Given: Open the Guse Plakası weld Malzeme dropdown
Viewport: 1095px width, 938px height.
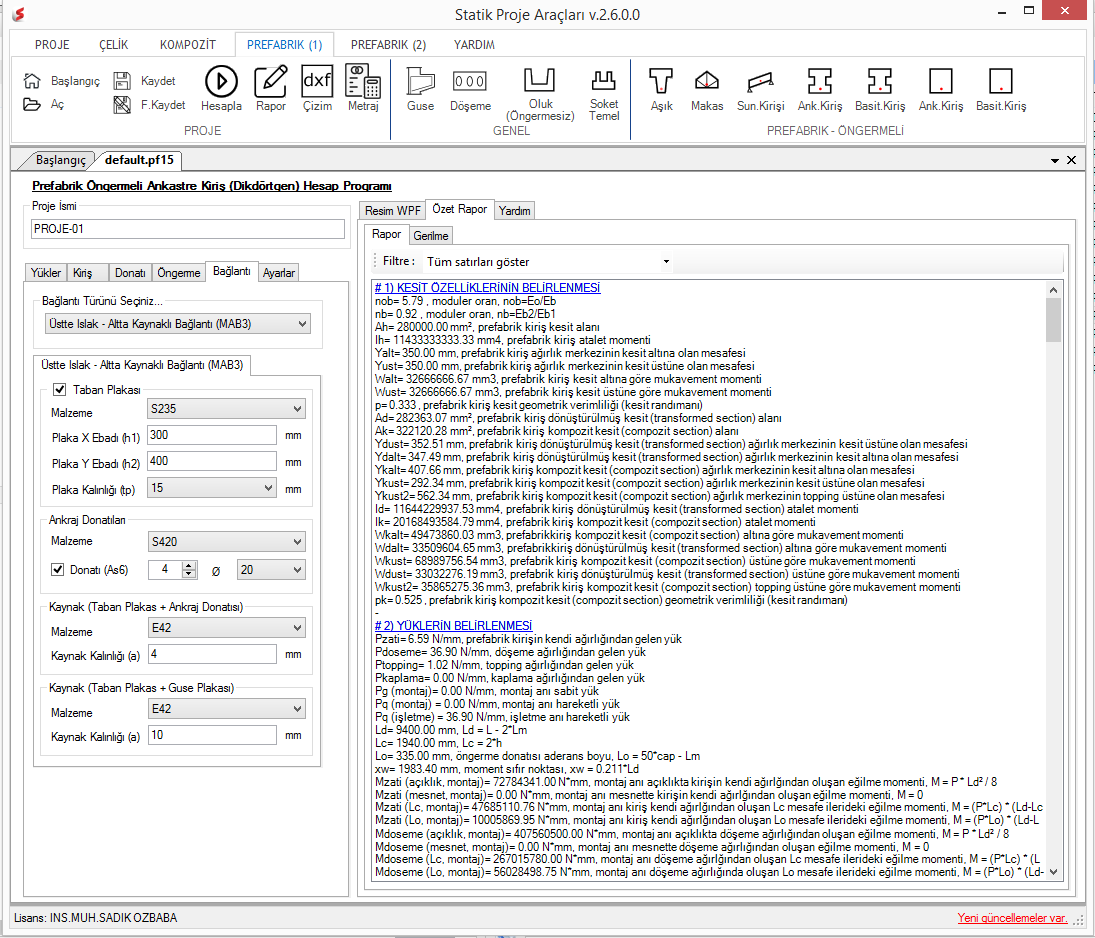Looking at the screenshot, I should [x=226, y=709].
